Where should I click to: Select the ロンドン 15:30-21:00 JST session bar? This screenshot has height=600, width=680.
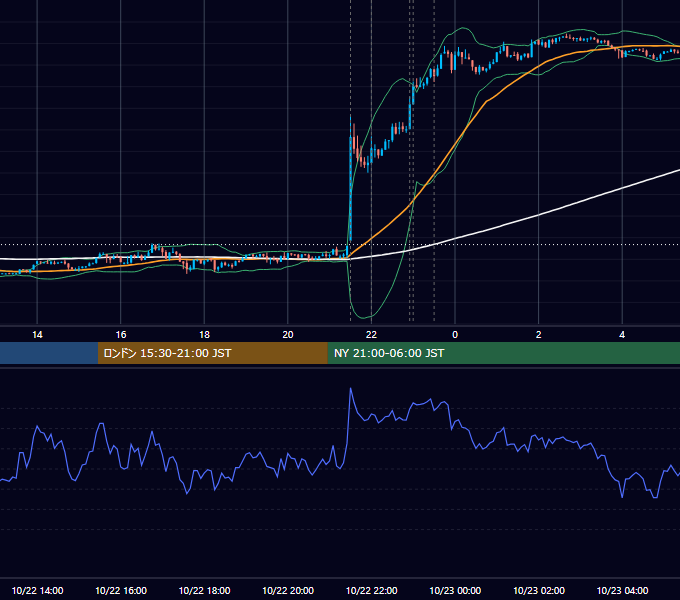coord(212,353)
